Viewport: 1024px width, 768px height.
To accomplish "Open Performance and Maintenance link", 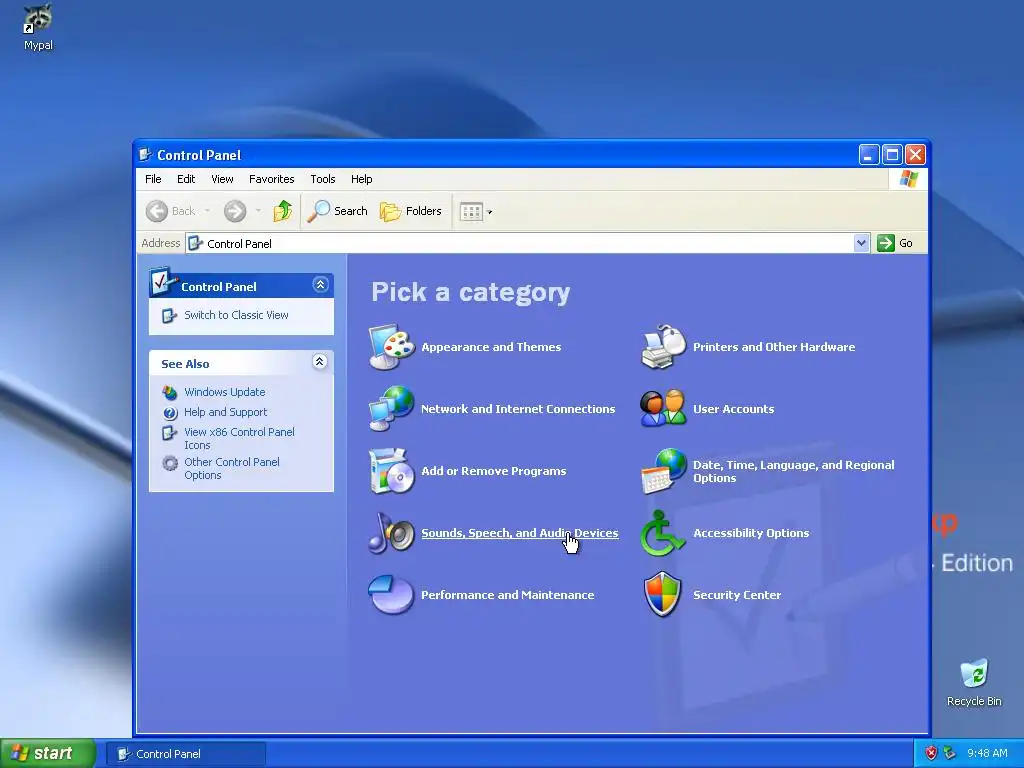I will (507, 595).
